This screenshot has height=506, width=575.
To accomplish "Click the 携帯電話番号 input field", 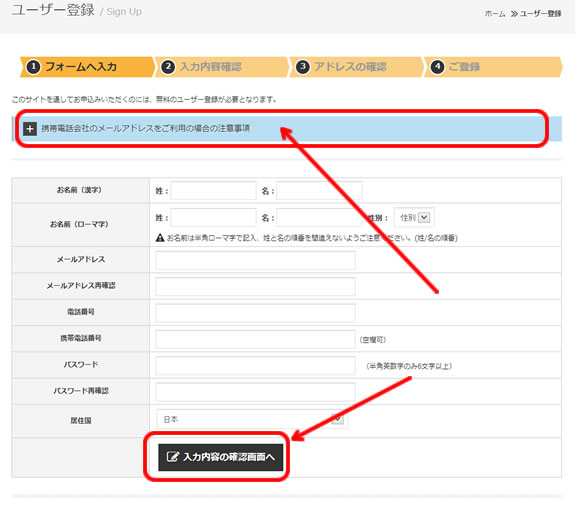I will click(x=255, y=339).
